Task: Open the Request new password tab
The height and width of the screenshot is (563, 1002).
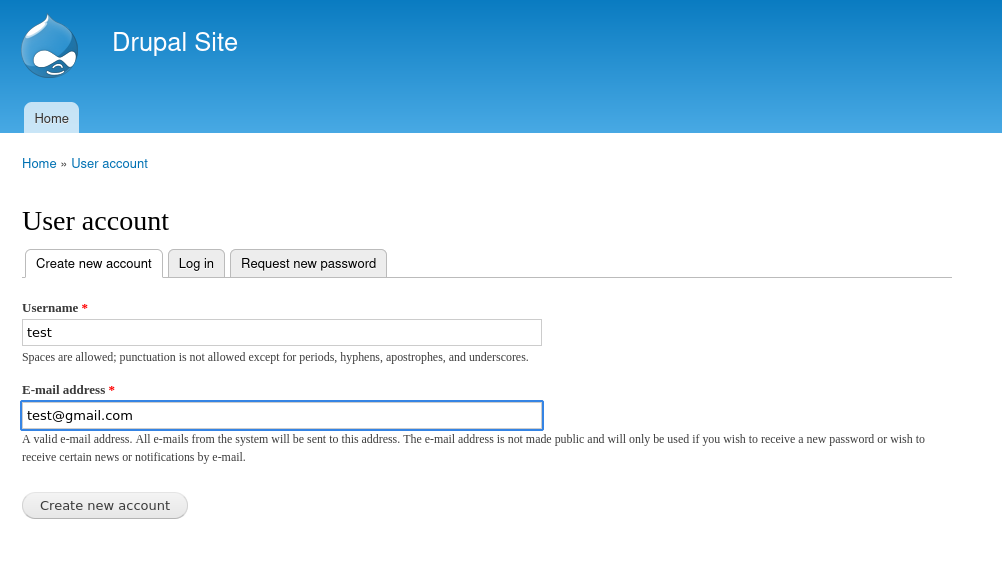Action: 308,264
